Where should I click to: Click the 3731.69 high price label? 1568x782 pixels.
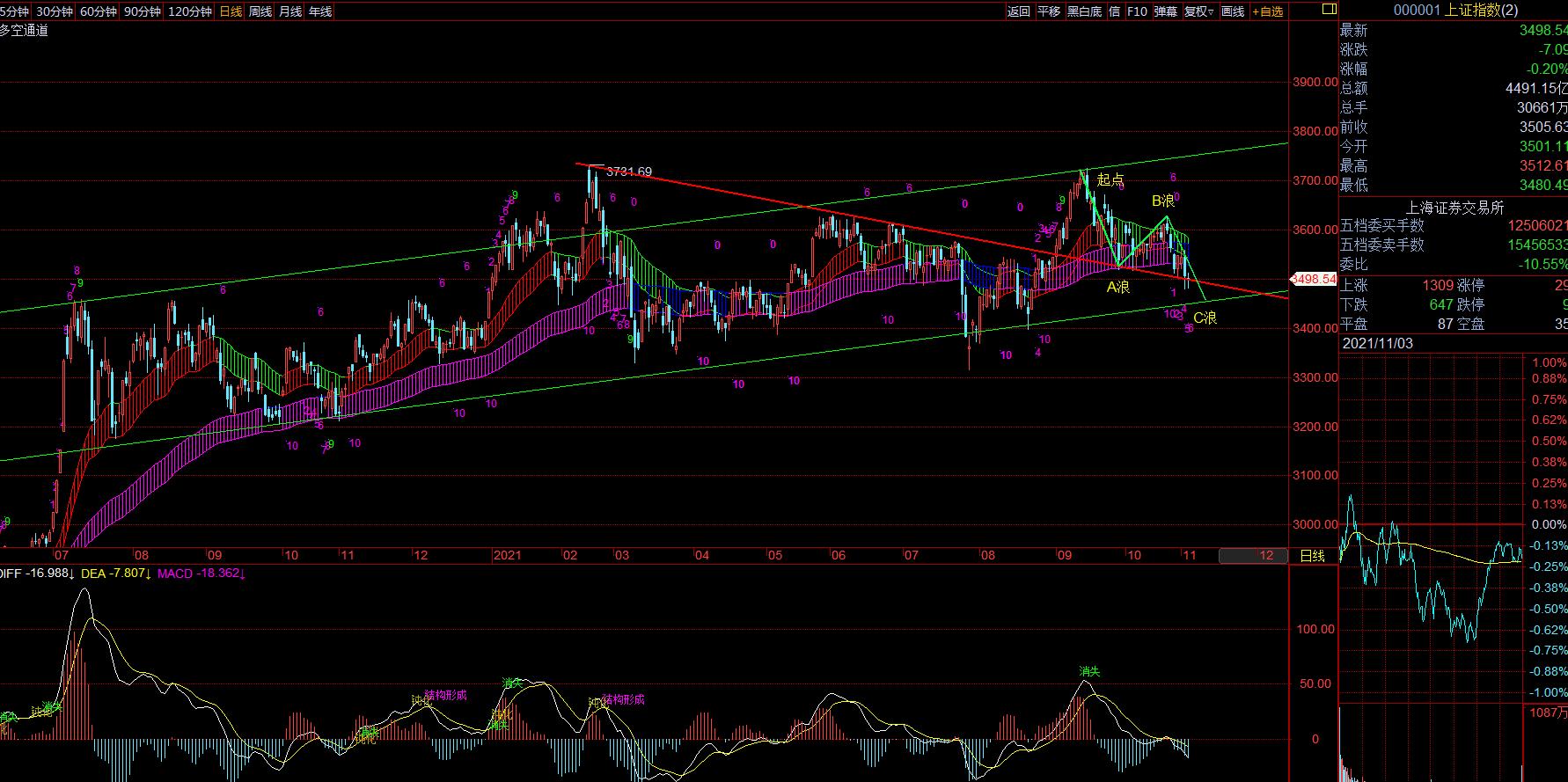(x=629, y=172)
